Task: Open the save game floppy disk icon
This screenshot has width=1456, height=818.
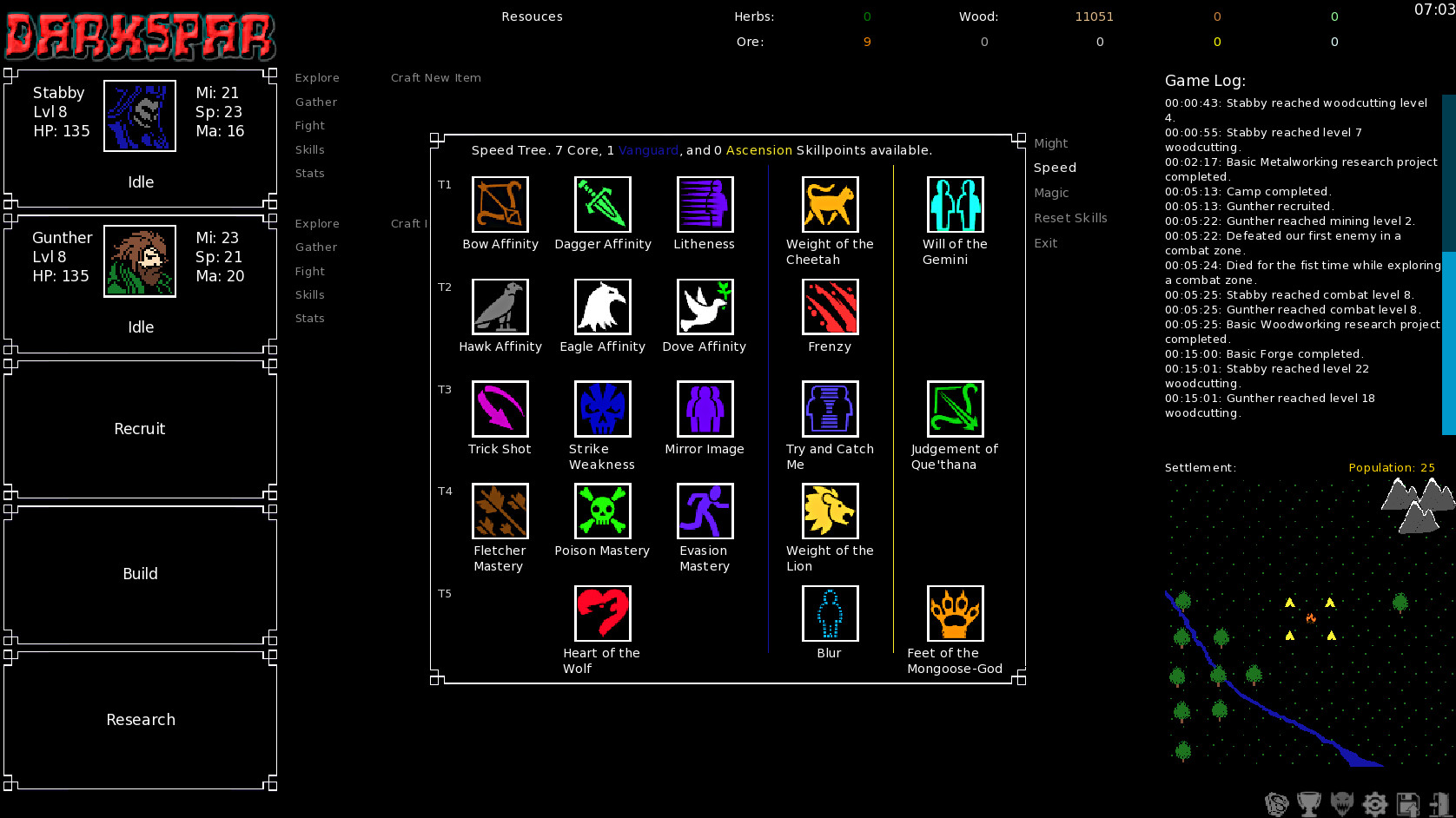Action: tap(1408, 803)
